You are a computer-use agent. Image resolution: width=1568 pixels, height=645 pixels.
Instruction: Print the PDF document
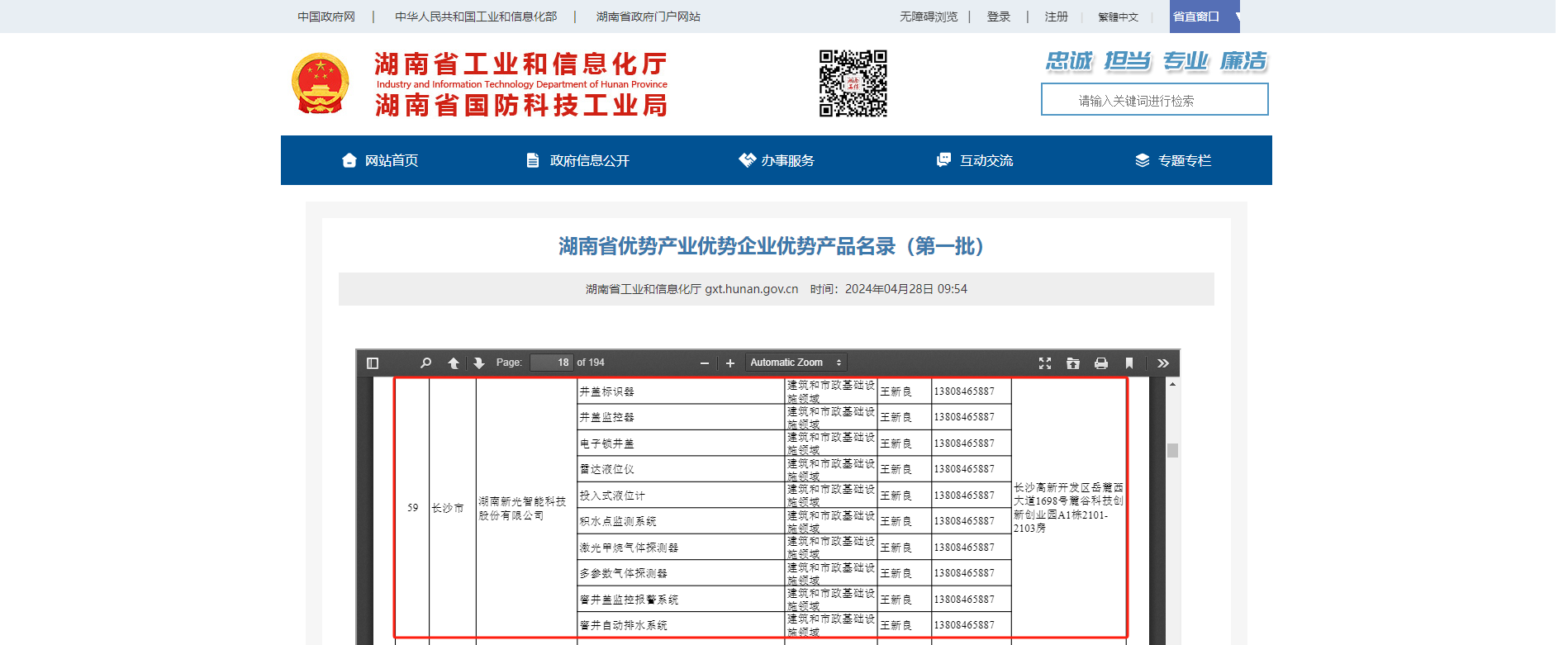[x=1101, y=363]
